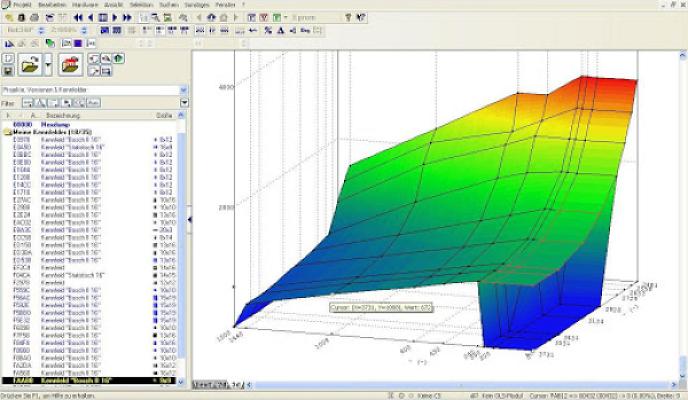Image resolution: width=688 pixels, height=400 pixels.
Task: Toggle the second filter button in Filter row
Action: (x=41, y=102)
